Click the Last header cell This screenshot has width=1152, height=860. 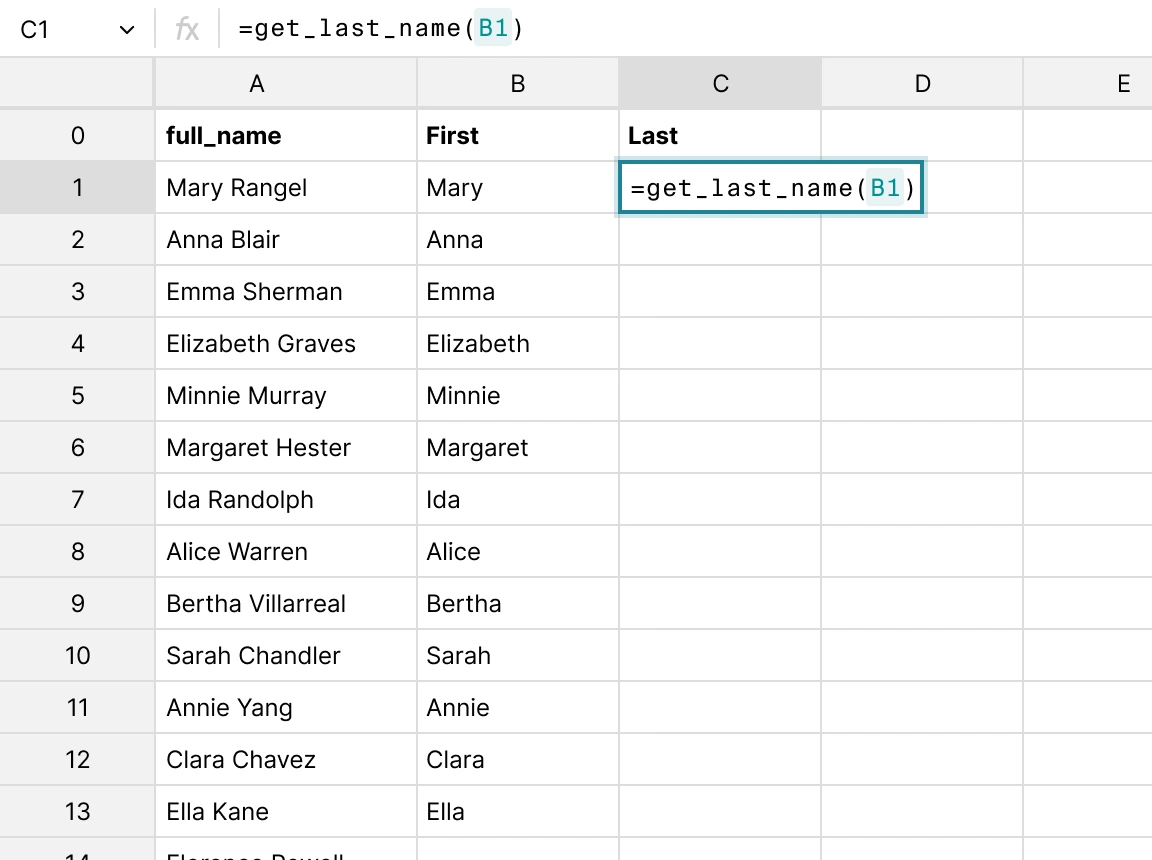point(719,135)
